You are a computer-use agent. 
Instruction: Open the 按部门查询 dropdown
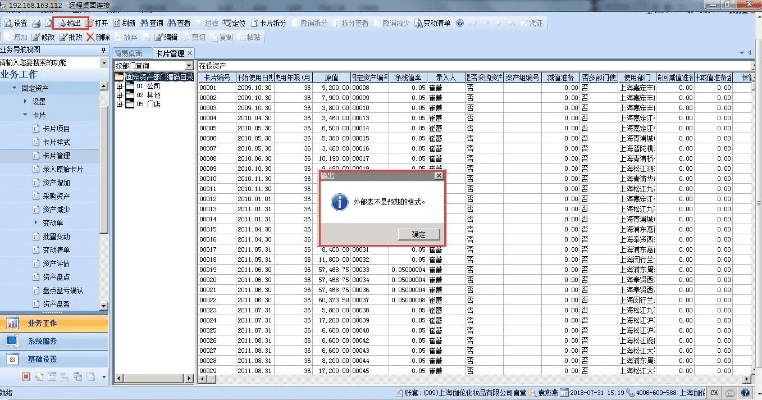click(x=189, y=65)
